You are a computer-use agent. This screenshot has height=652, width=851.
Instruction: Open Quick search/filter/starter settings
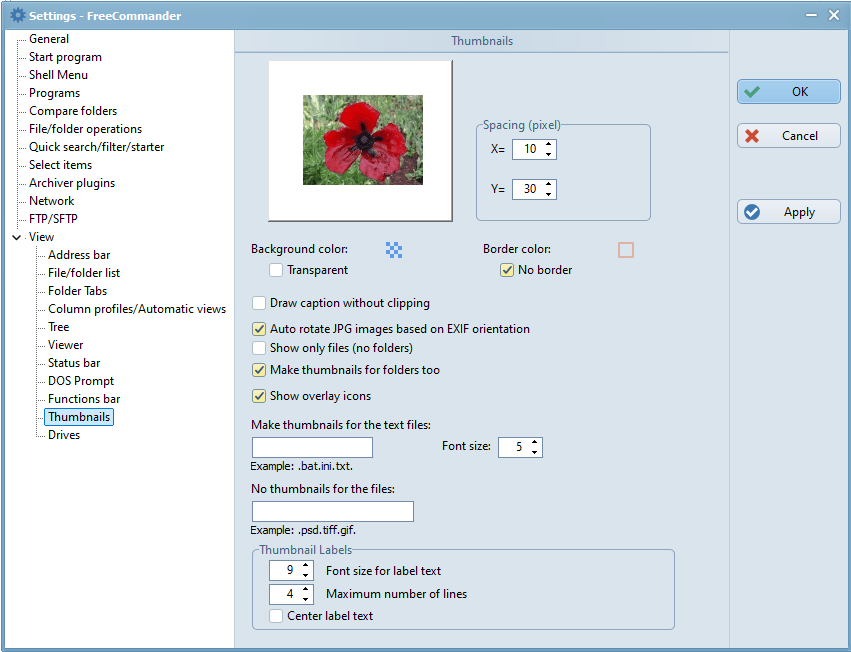pyautogui.click(x=97, y=147)
